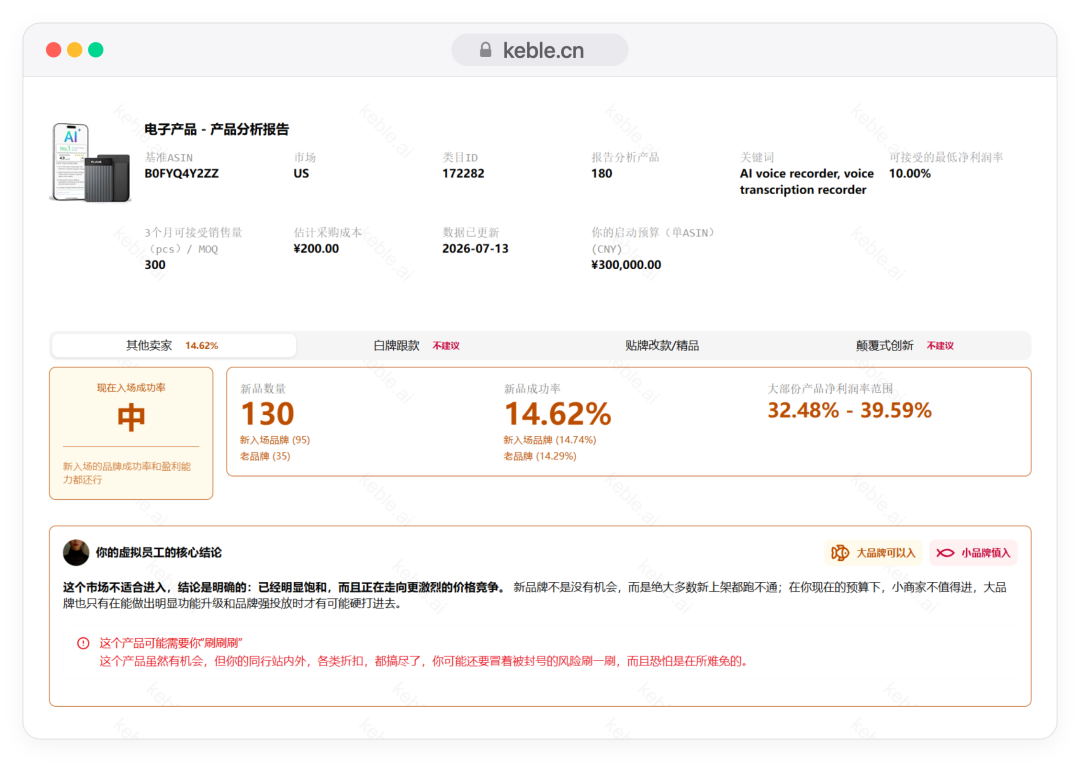Open the AI voice recorder product thumbnail
This screenshot has width=1080, height=762.
pos(90,163)
